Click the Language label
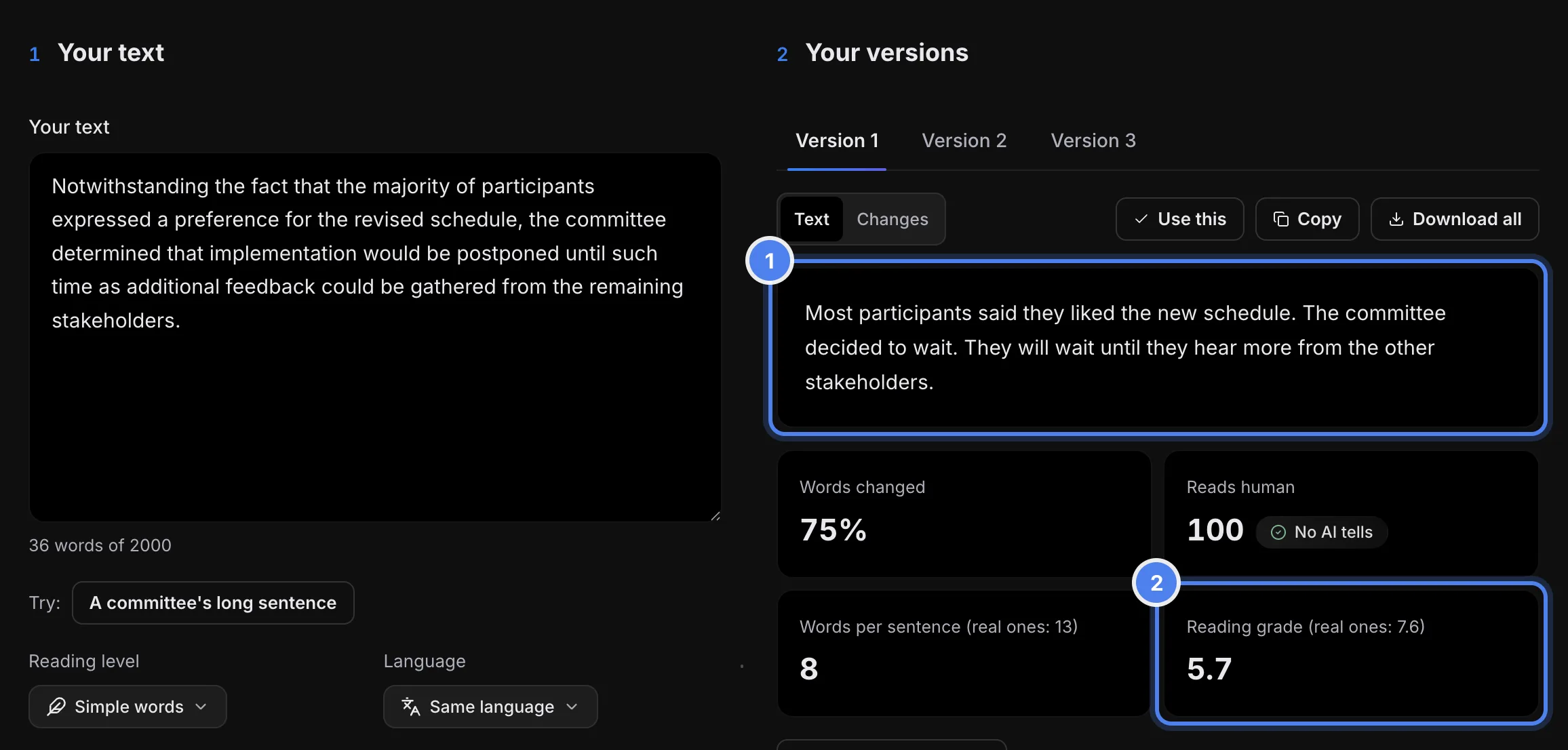The width and height of the screenshot is (1568, 750). (425, 661)
